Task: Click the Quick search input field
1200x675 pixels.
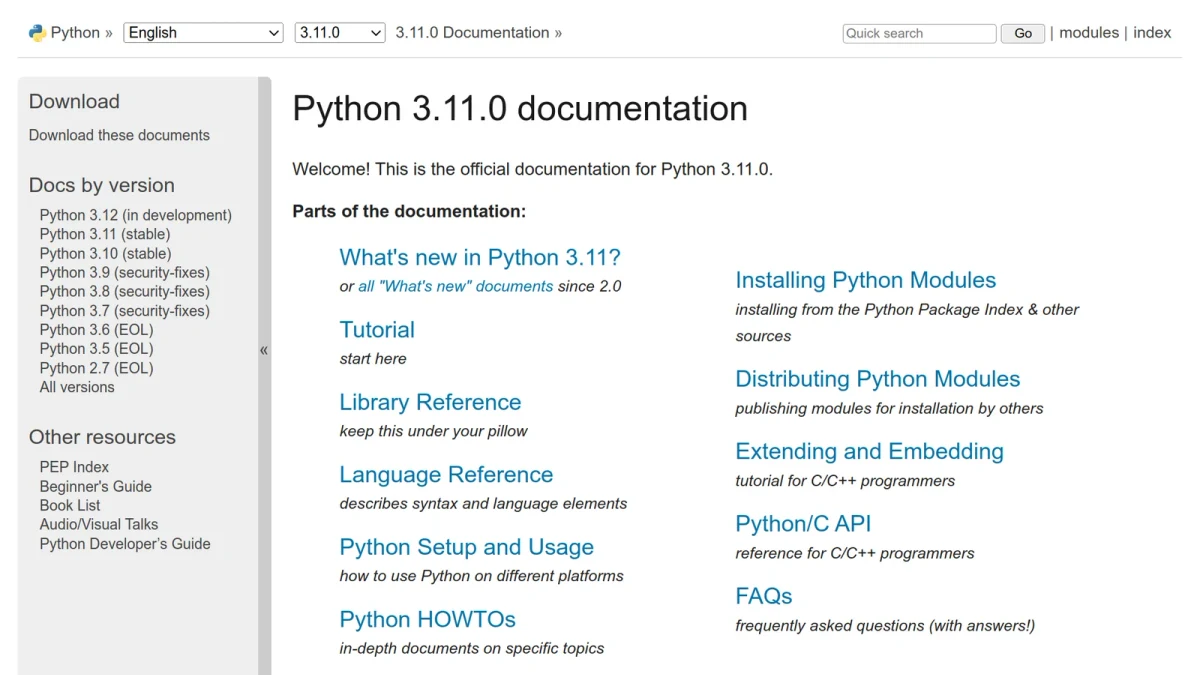Action: [919, 33]
